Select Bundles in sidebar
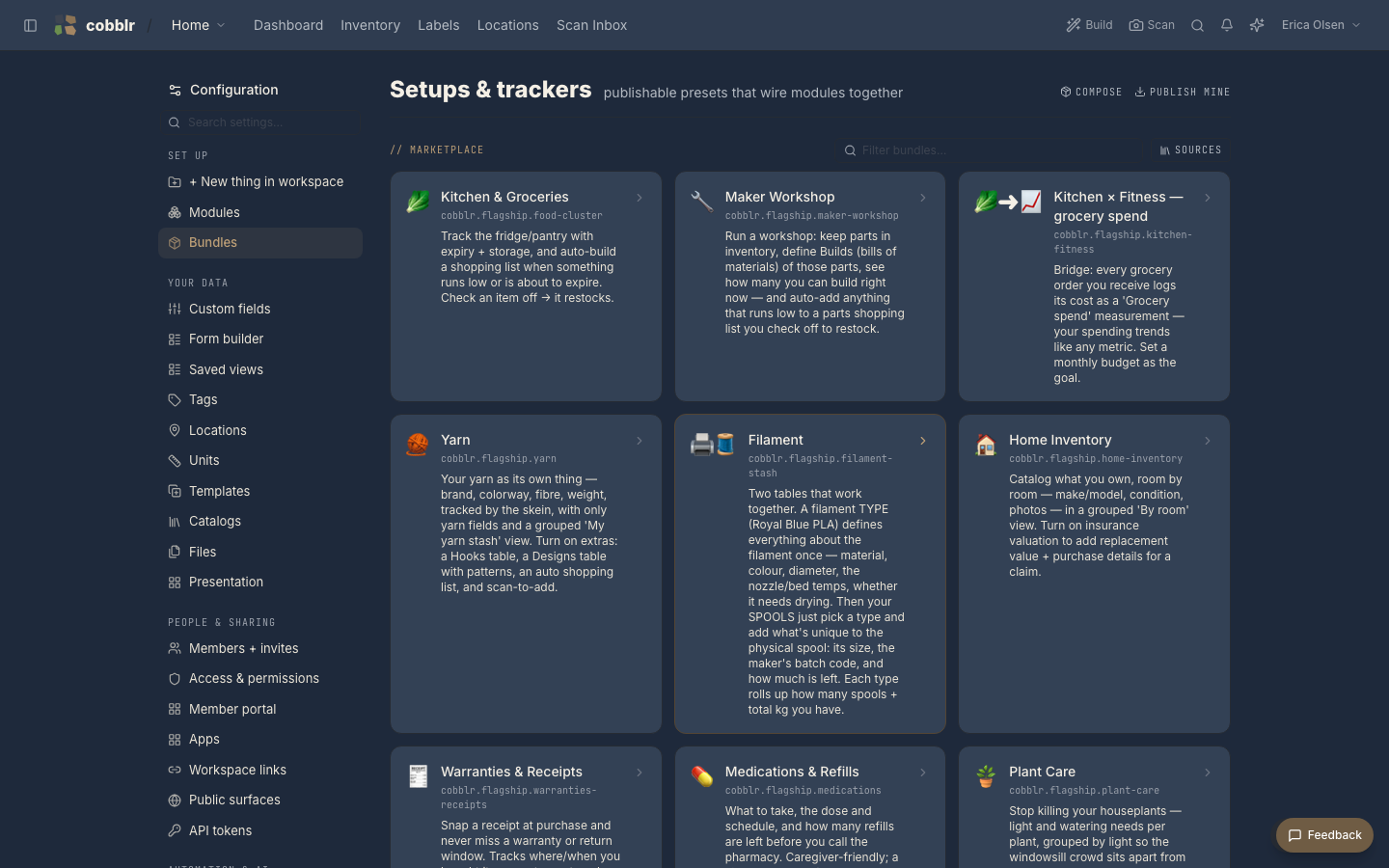This screenshot has height=868, width=1389. [260, 243]
